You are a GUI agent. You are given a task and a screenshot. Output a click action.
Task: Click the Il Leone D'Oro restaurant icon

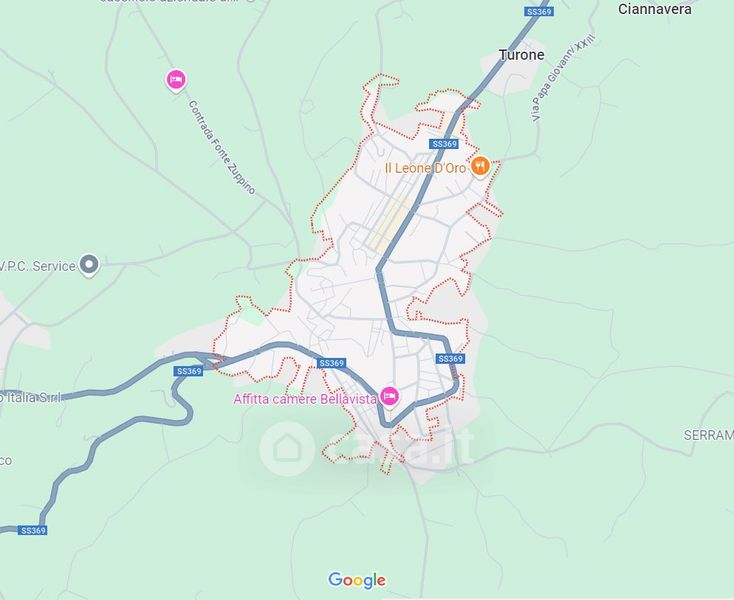[x=480, y=166]
